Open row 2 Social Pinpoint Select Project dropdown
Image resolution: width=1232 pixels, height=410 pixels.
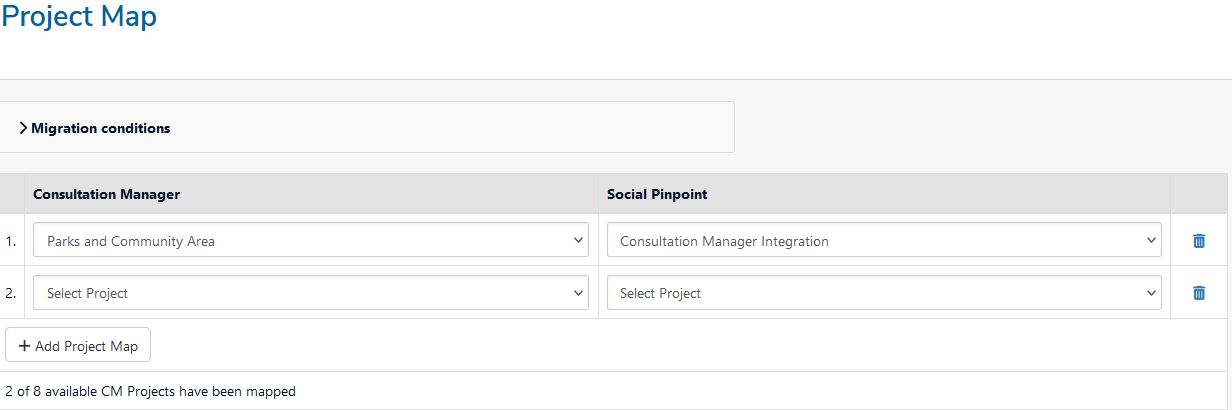(x=884, y=293)
